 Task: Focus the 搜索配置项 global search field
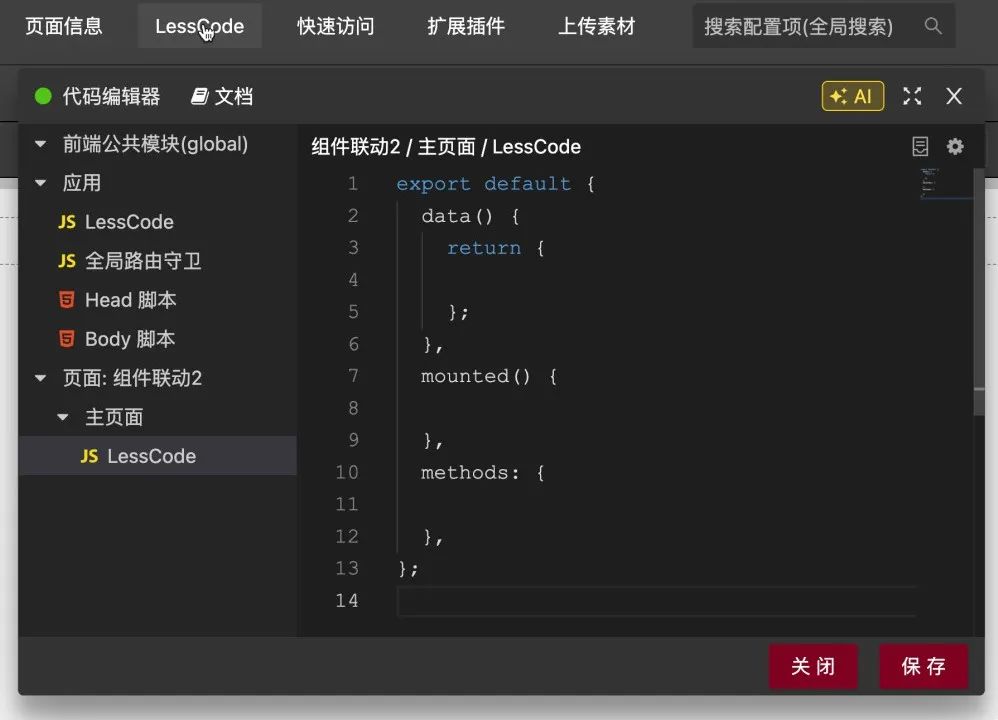(x=824, y=26)
